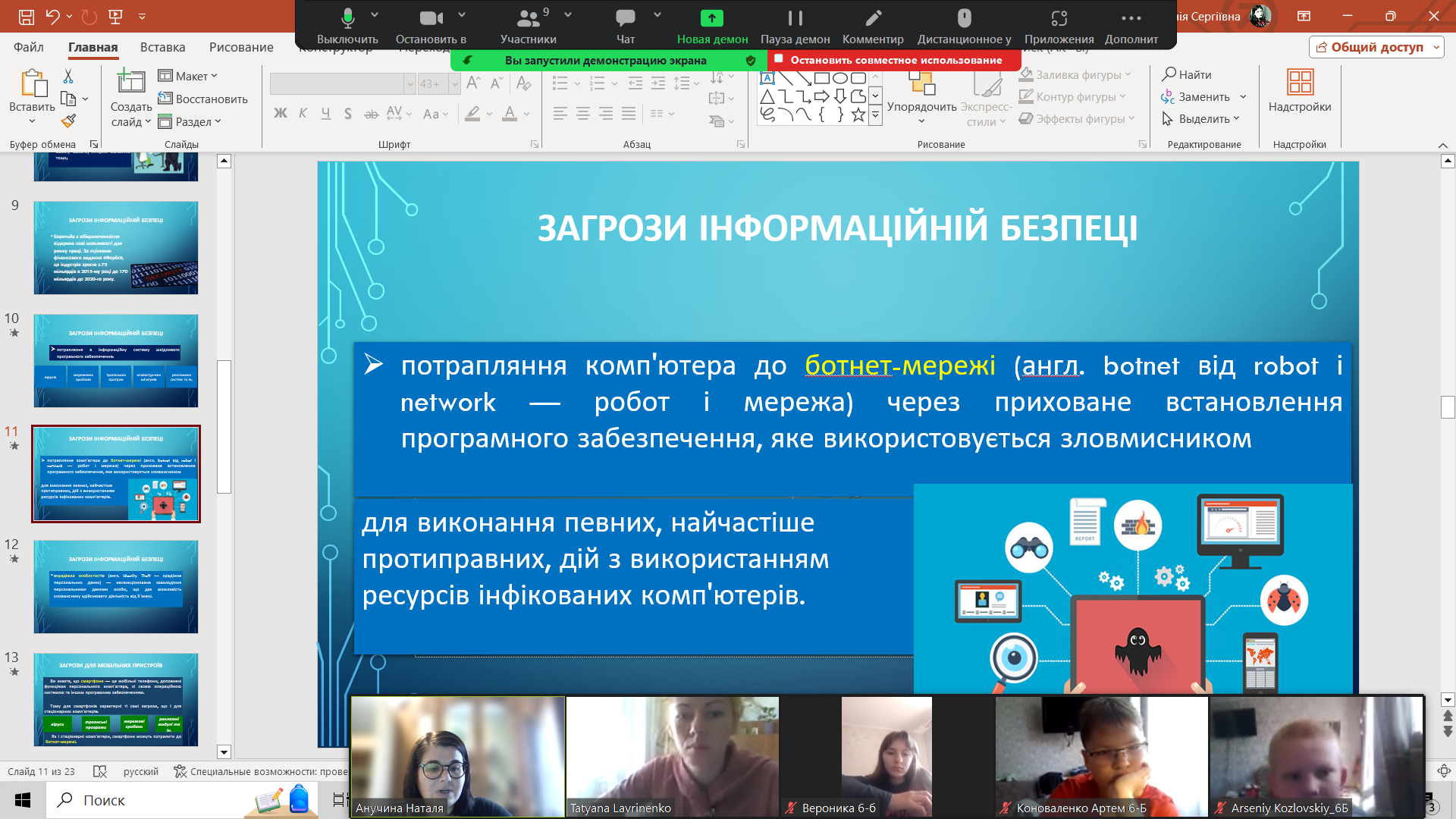Click Восстановить reset slide button
Screen dimensions: 1456x819
coord(203,99)
